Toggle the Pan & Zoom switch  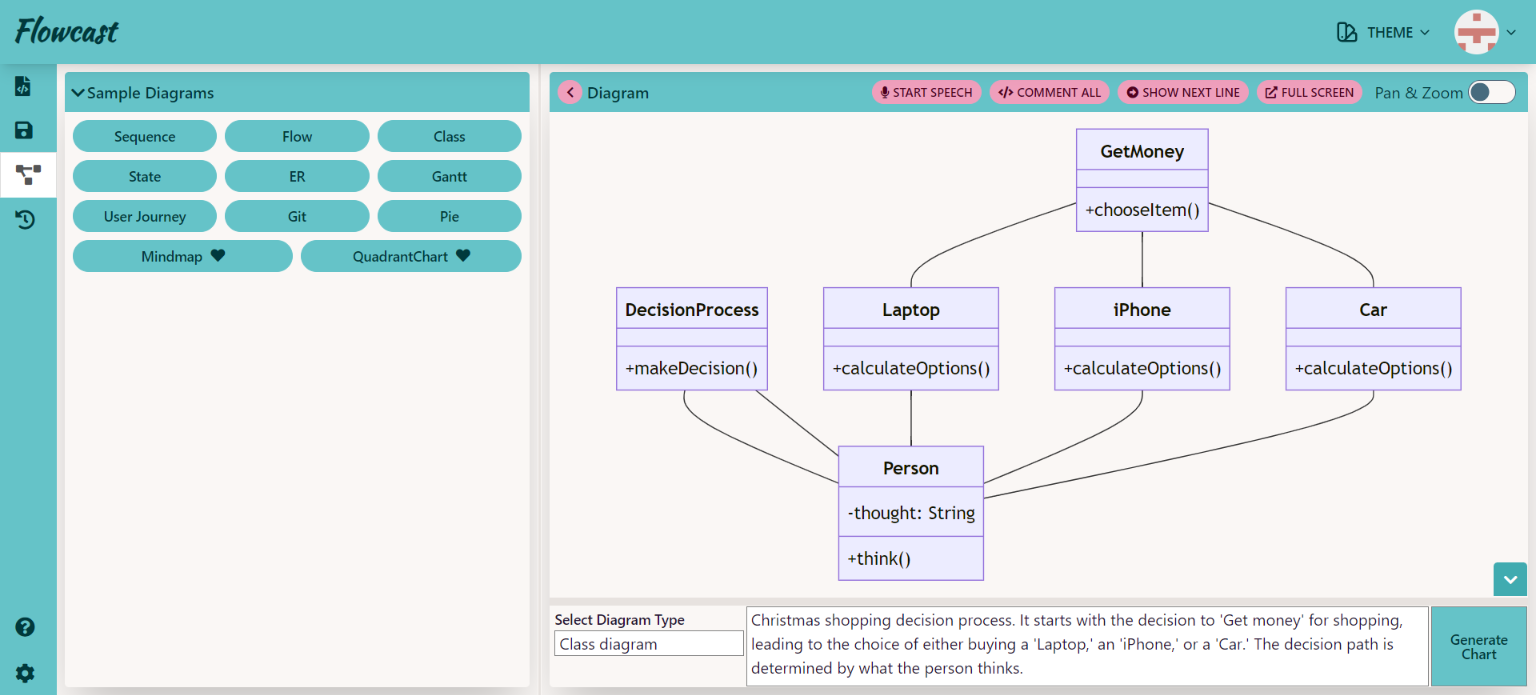(x=1490, y=93)
